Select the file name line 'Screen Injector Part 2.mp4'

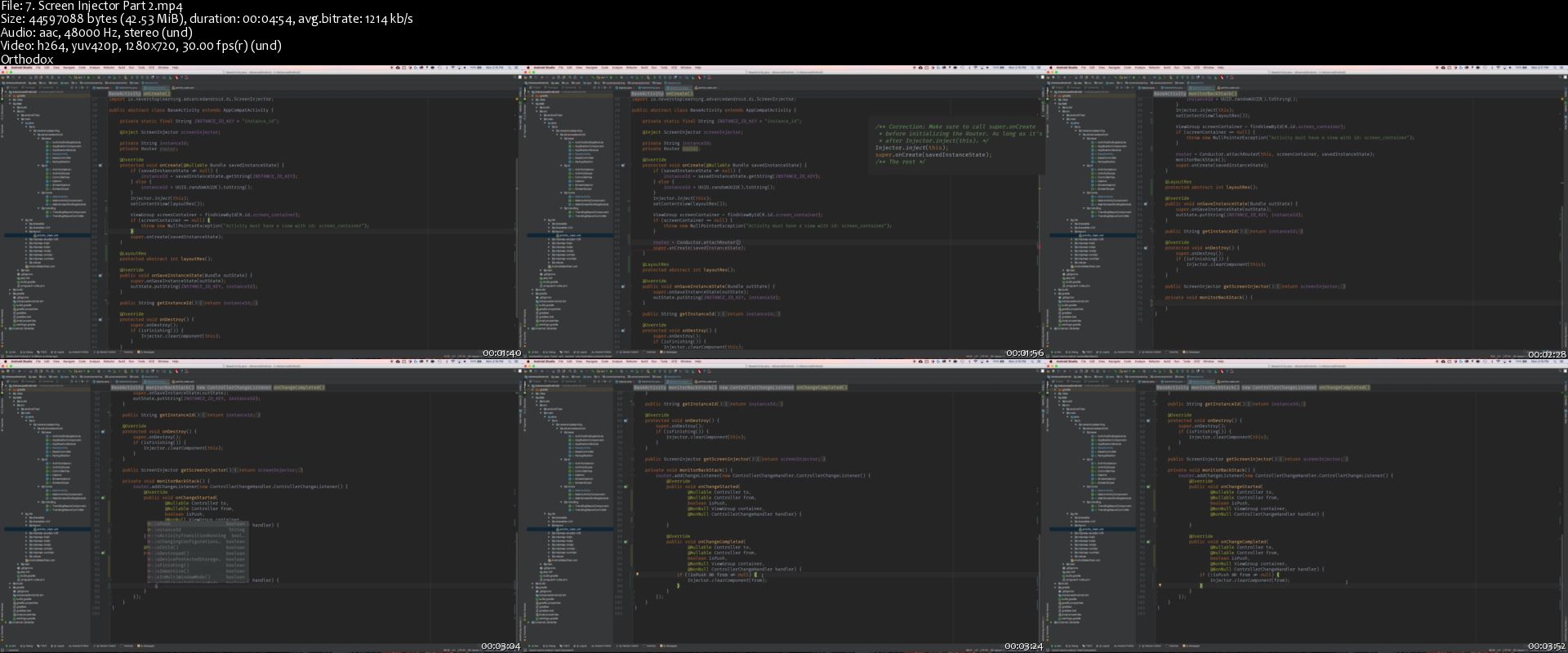click(x=91, y=7)
